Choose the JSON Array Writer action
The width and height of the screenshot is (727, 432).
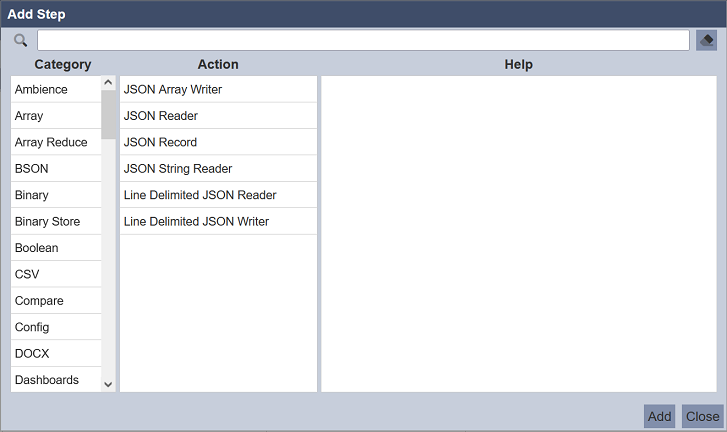point(218,90)
